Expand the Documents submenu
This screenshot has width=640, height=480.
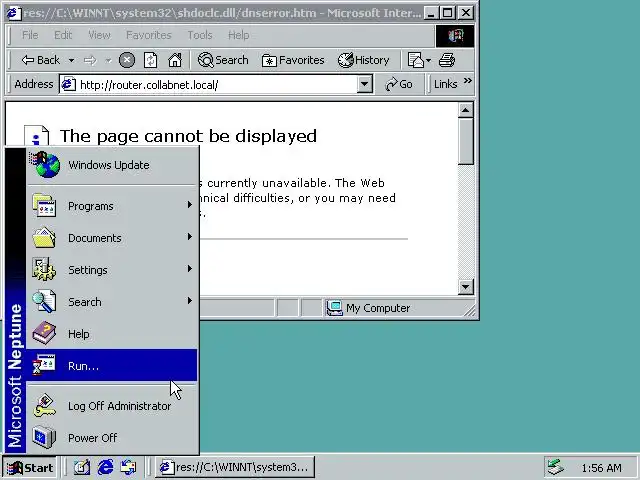coord(112,238)
